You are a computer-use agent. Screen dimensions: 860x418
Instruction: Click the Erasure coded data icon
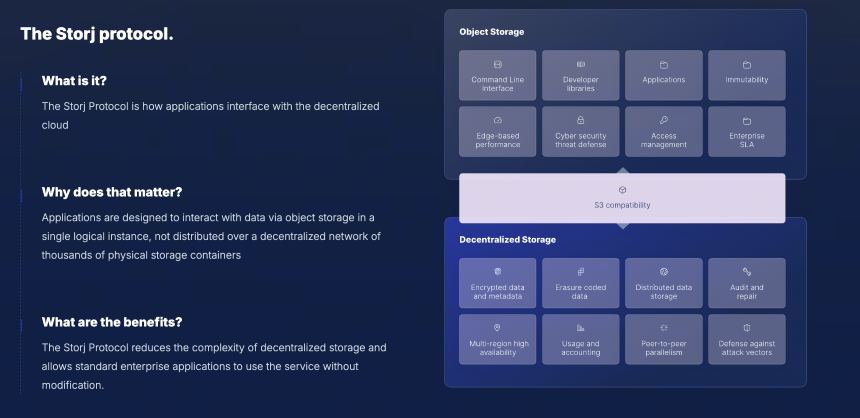coord(581,272)
